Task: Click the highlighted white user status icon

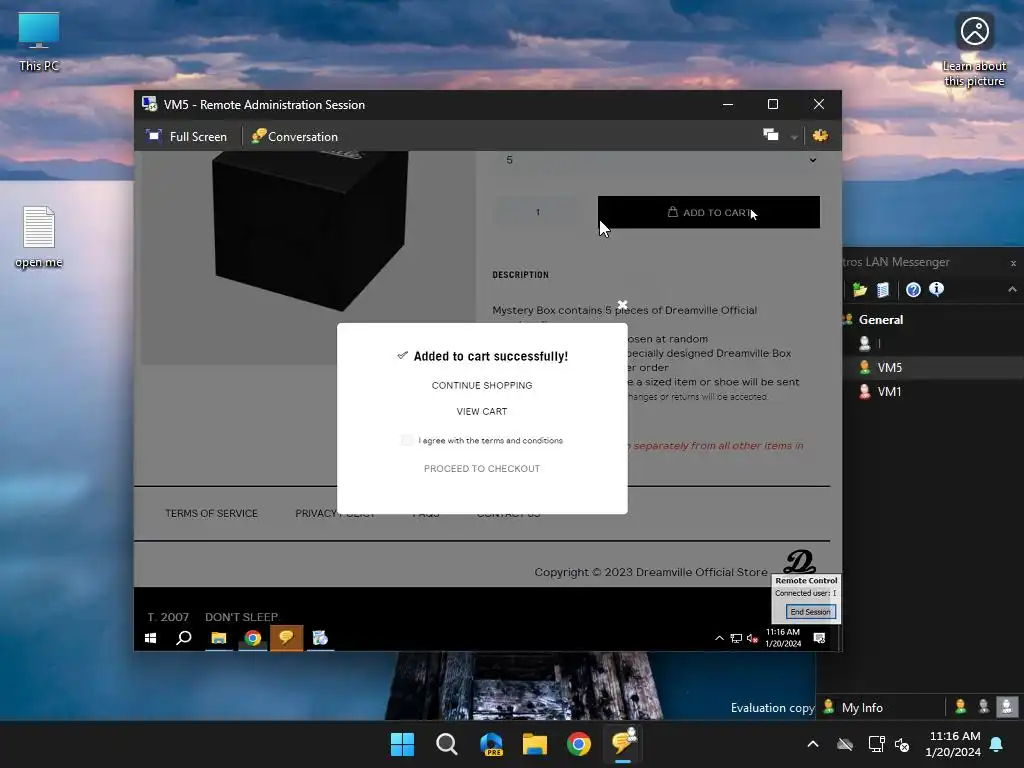Action: [x=1006, y=707]
